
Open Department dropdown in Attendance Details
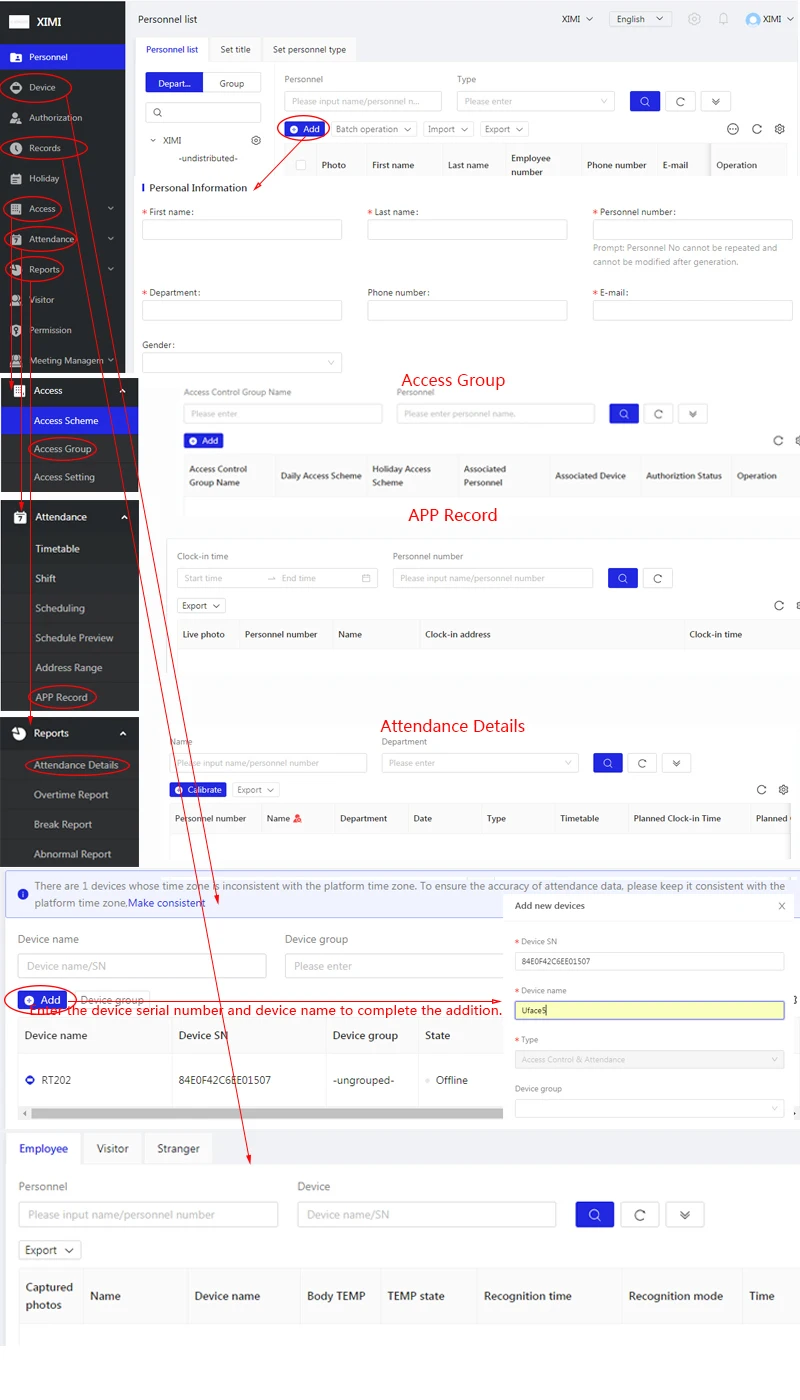pos(480,763)
